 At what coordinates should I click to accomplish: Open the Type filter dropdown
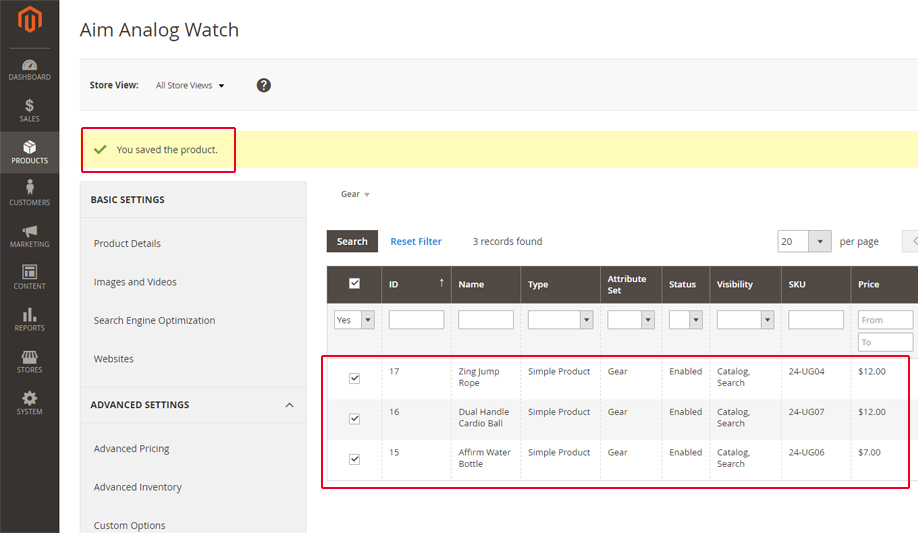[x=560, y=320]
